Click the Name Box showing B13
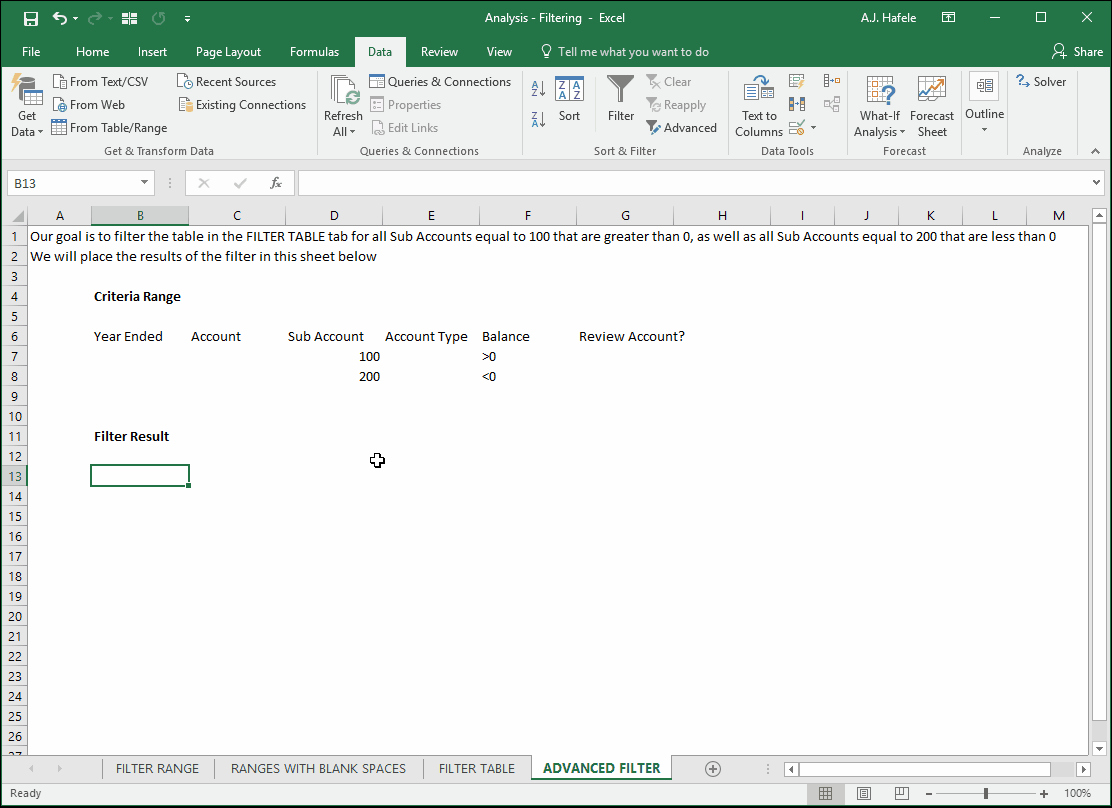The height and width of the screenshot is (808, 1112). [72, 183]
